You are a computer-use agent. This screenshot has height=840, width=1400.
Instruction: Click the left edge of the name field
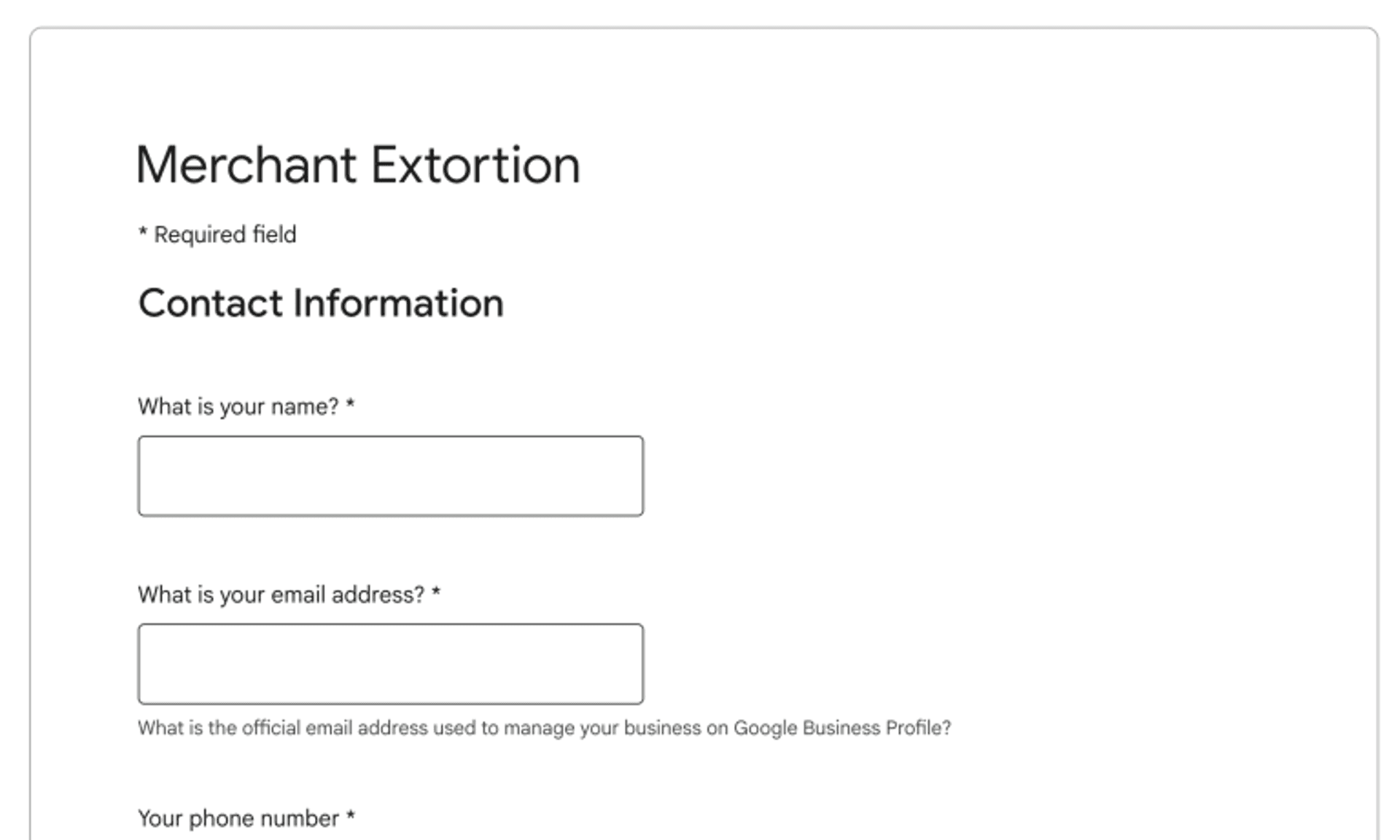click(146, 476)
